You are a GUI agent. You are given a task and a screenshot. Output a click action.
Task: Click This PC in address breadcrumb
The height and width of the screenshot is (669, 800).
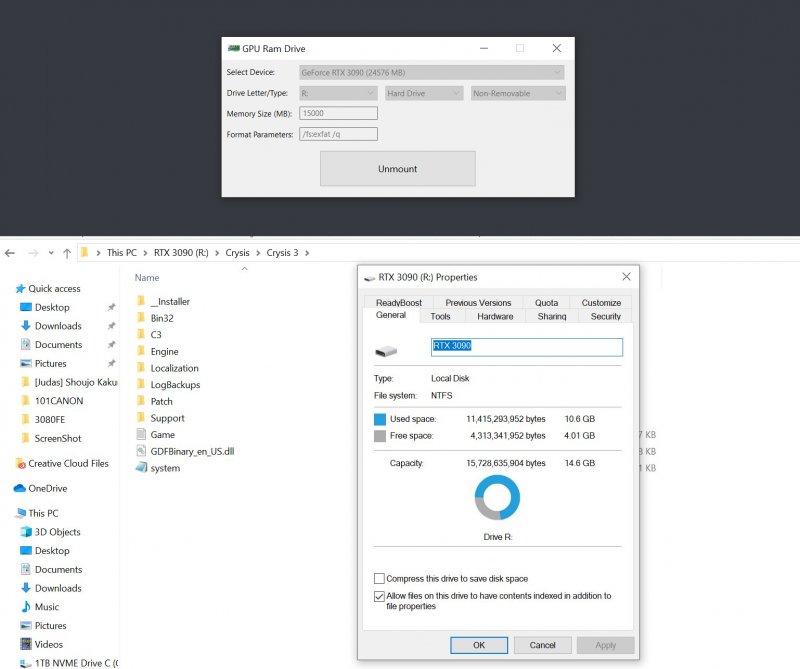pos(121,253)
